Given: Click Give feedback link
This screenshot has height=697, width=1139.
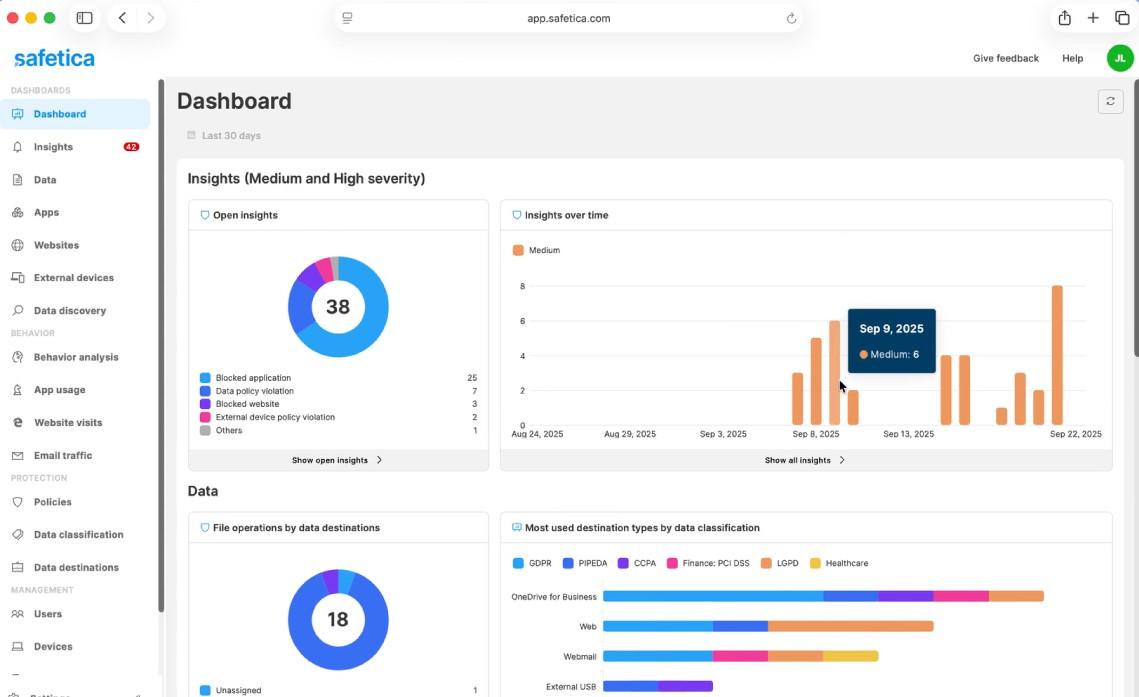Looking at the screenshot, I should coord(1005,58).
